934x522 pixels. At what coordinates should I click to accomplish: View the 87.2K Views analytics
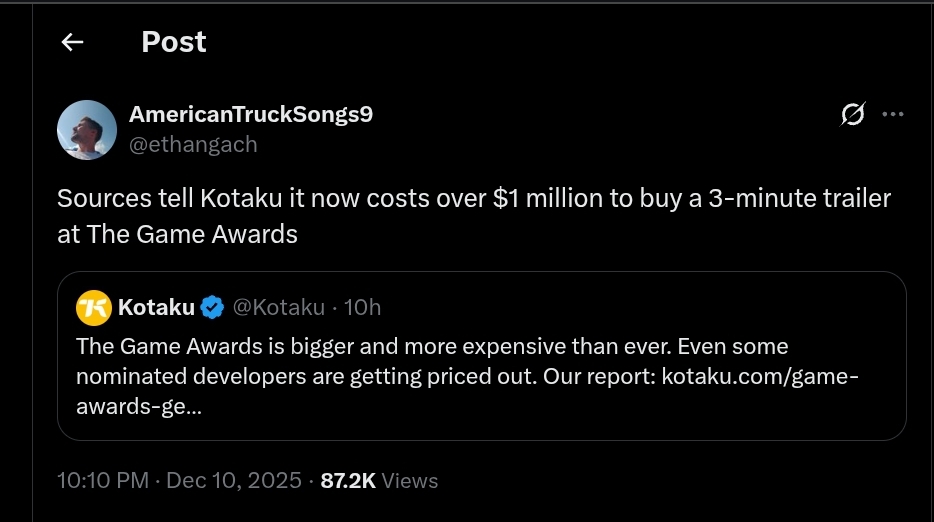point(379,480)
